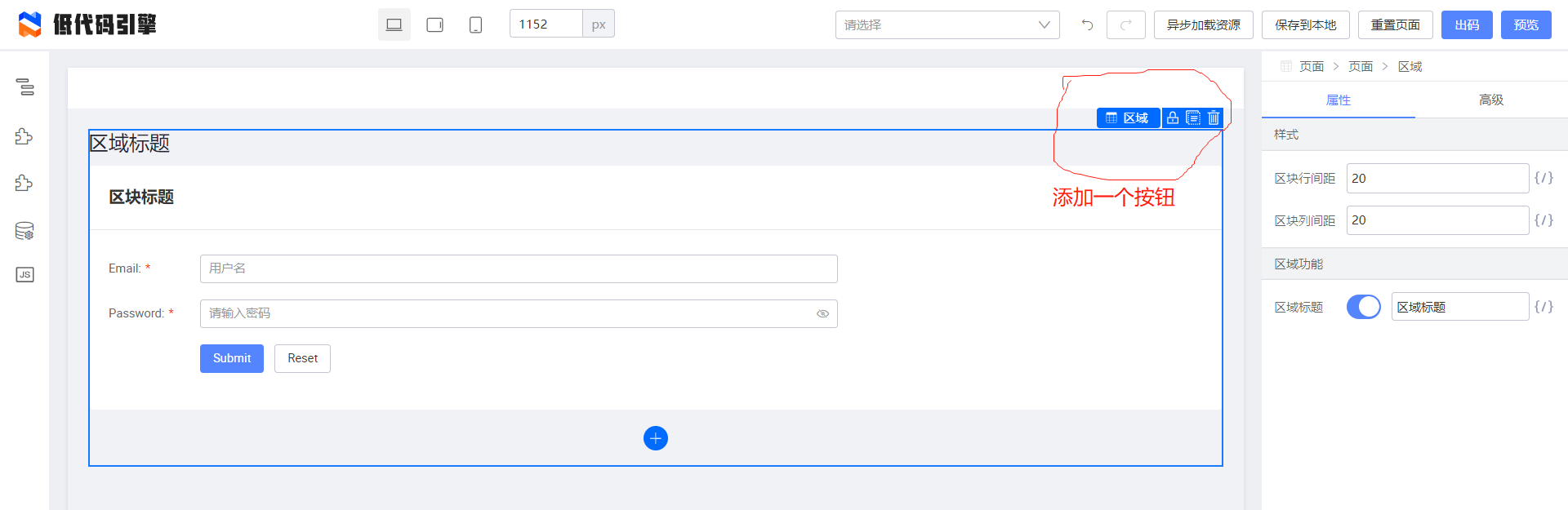This screenshot has width=1568, height=510.
Task: Lock the selected 区域 component
Action: [1173, 118]
